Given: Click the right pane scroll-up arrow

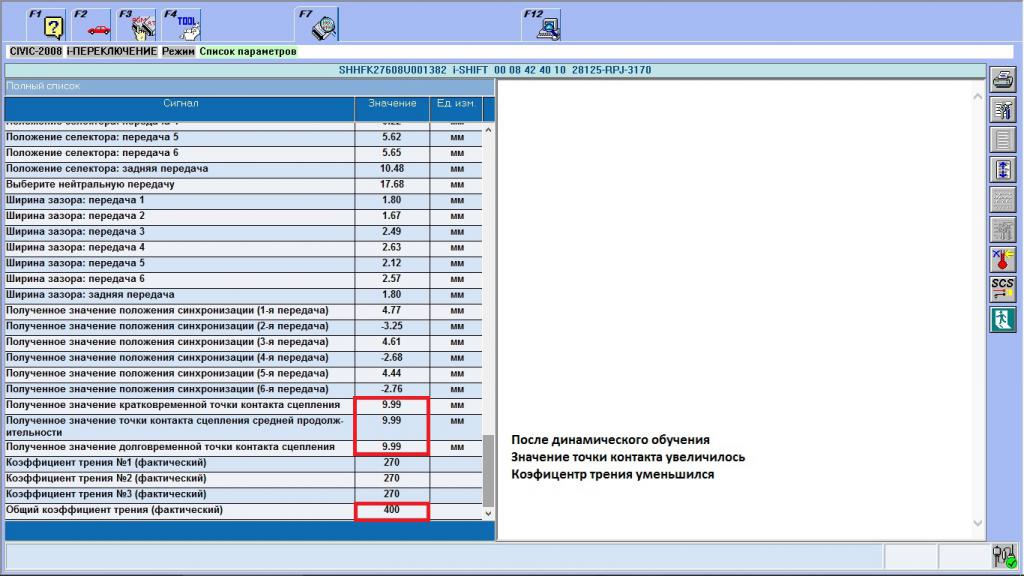Looking at the screenshot, I should pos(978,96).
